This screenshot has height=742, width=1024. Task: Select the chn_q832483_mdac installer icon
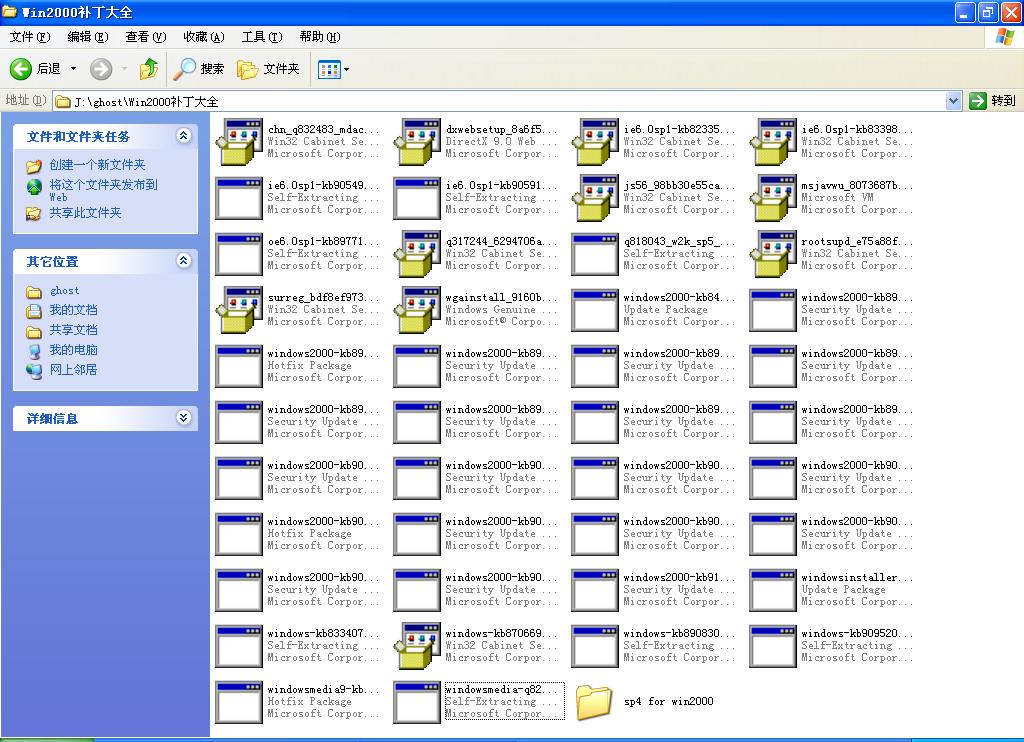point(240,141)
